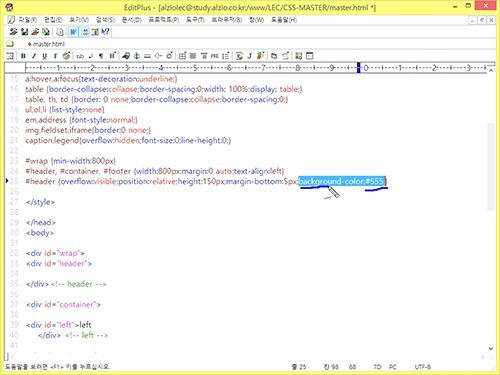The width and height of the screenshot is (500, 375).
Task: Insert a non-breaking space with the 'nb' icon
Action: click(80, 56)
